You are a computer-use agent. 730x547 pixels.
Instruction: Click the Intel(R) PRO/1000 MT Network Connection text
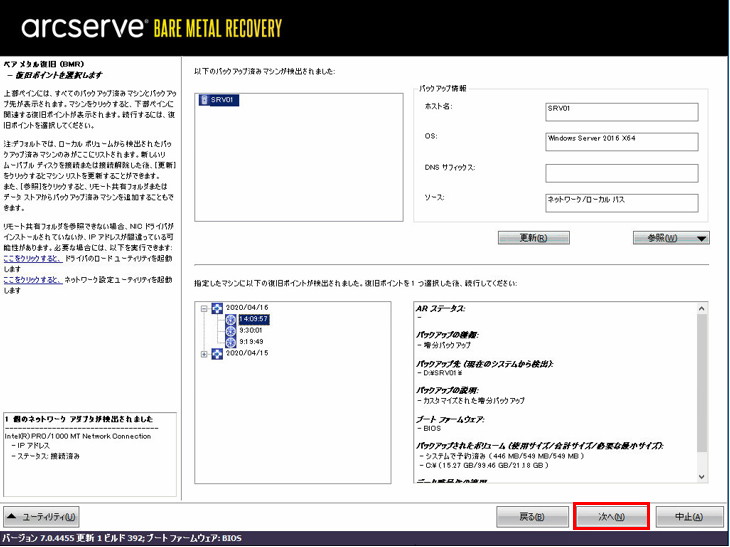78,436
